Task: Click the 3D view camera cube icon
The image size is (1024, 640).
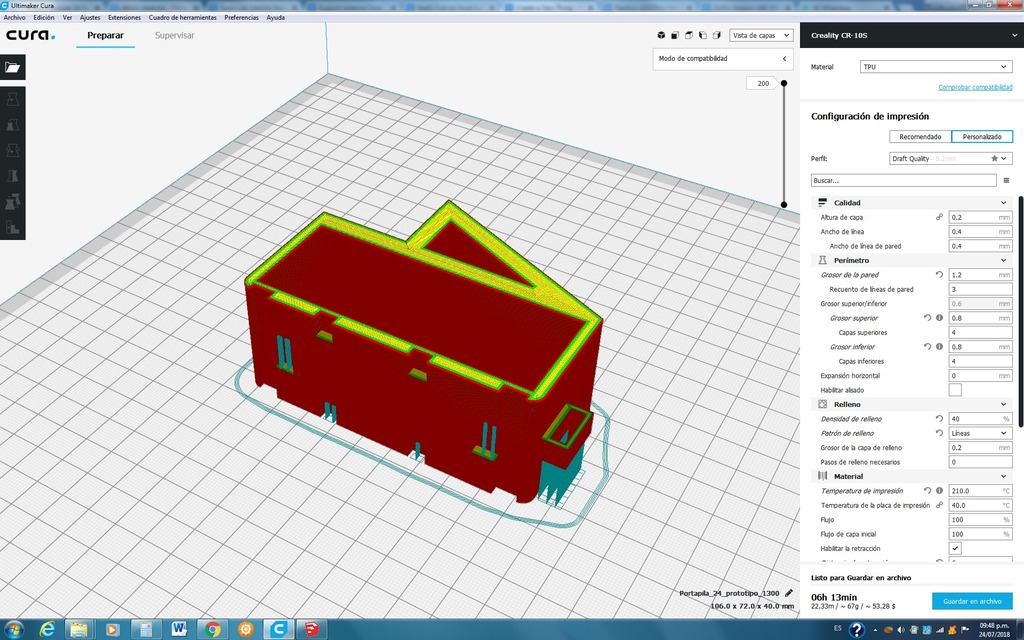Action: [660, 35]
